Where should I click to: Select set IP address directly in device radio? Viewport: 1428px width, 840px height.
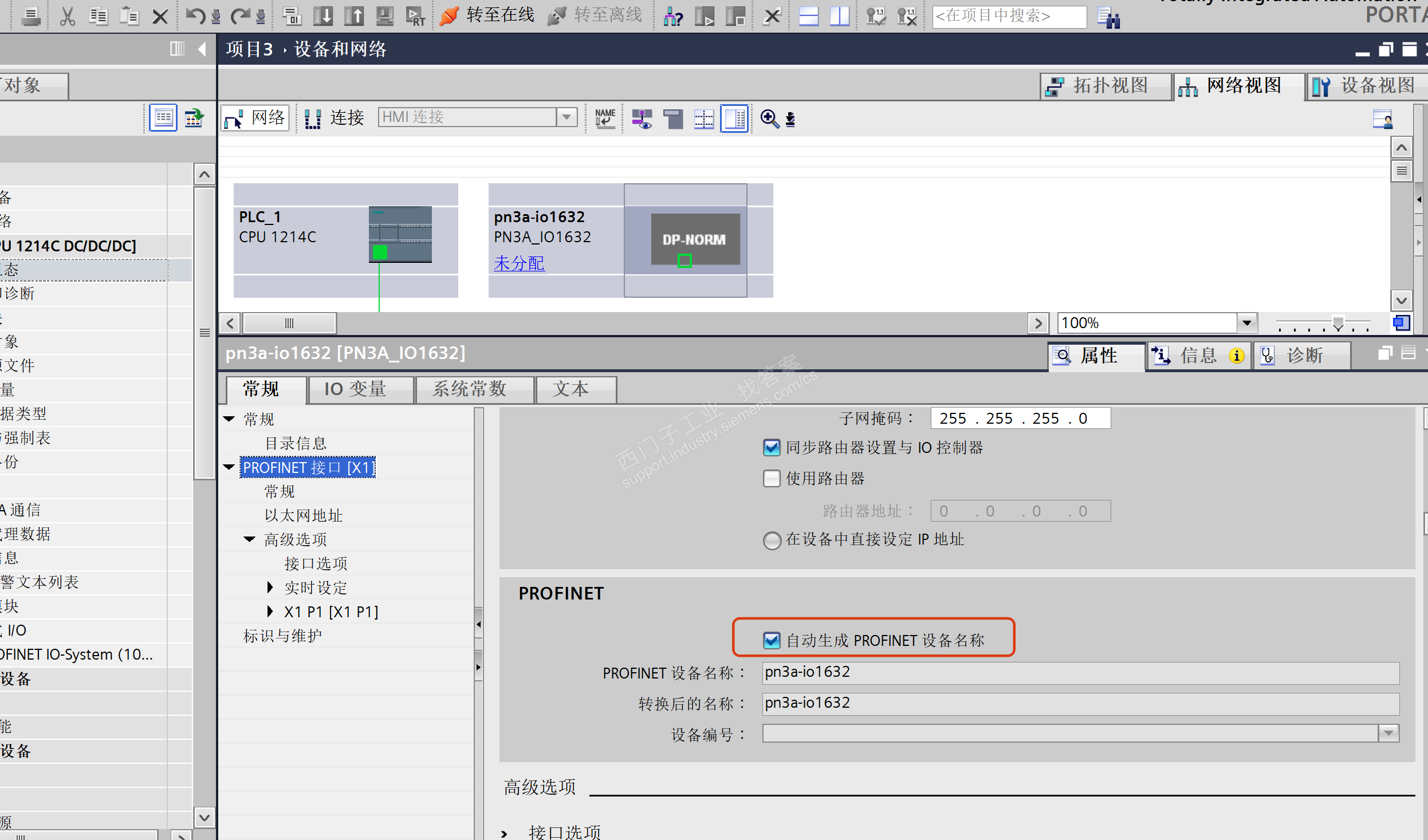(772, 540)
